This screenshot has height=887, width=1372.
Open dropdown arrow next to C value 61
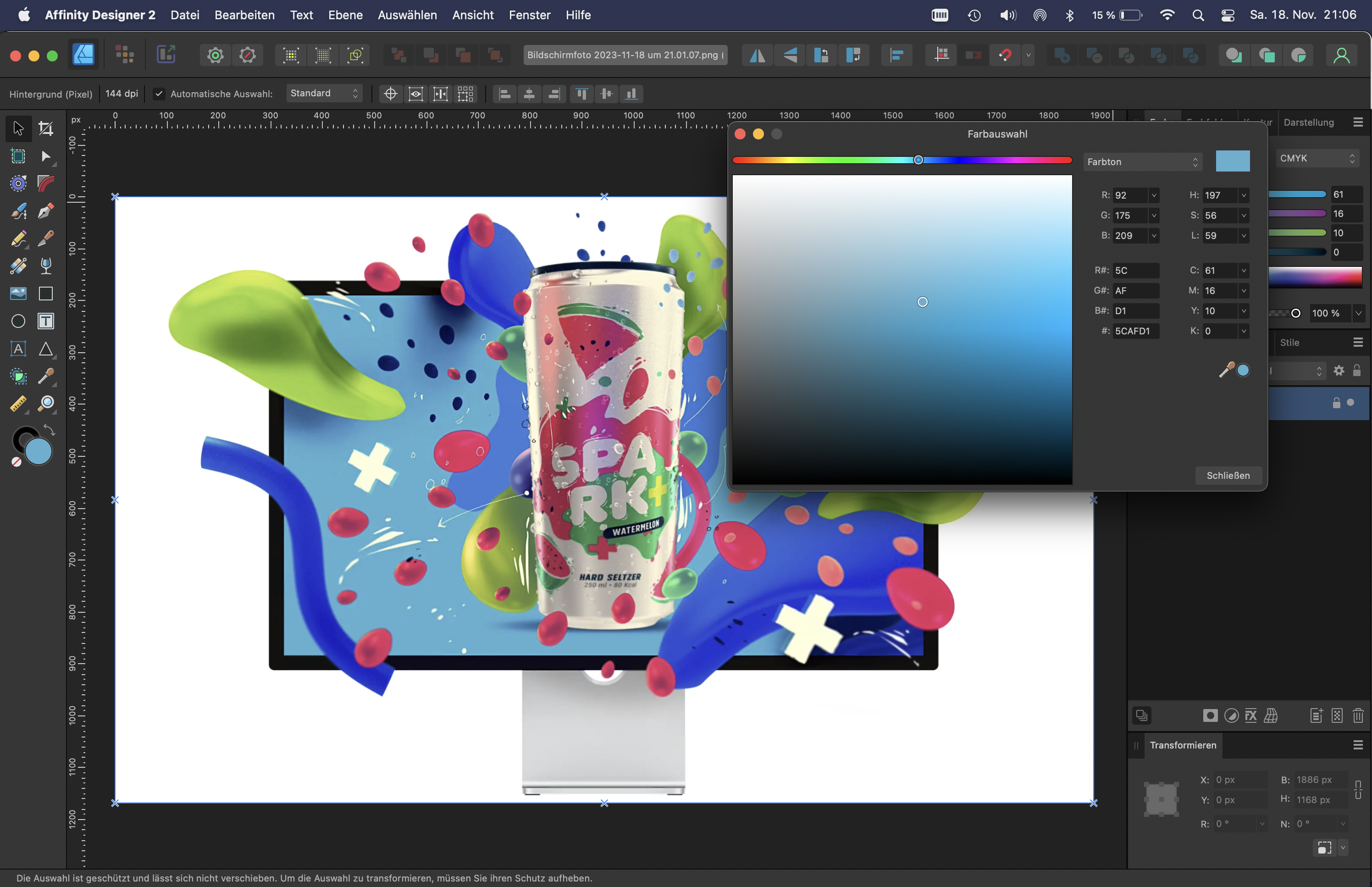[x=1244, y=271]
